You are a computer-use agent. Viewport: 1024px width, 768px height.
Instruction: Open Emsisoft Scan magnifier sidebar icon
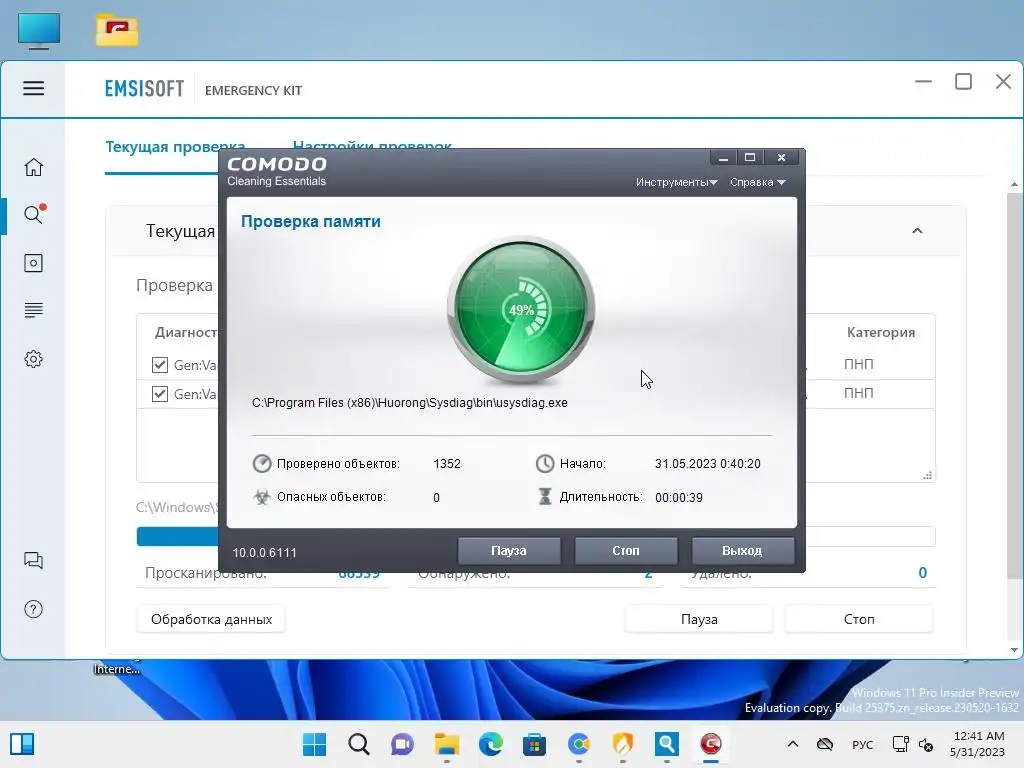tap(34, 214)
